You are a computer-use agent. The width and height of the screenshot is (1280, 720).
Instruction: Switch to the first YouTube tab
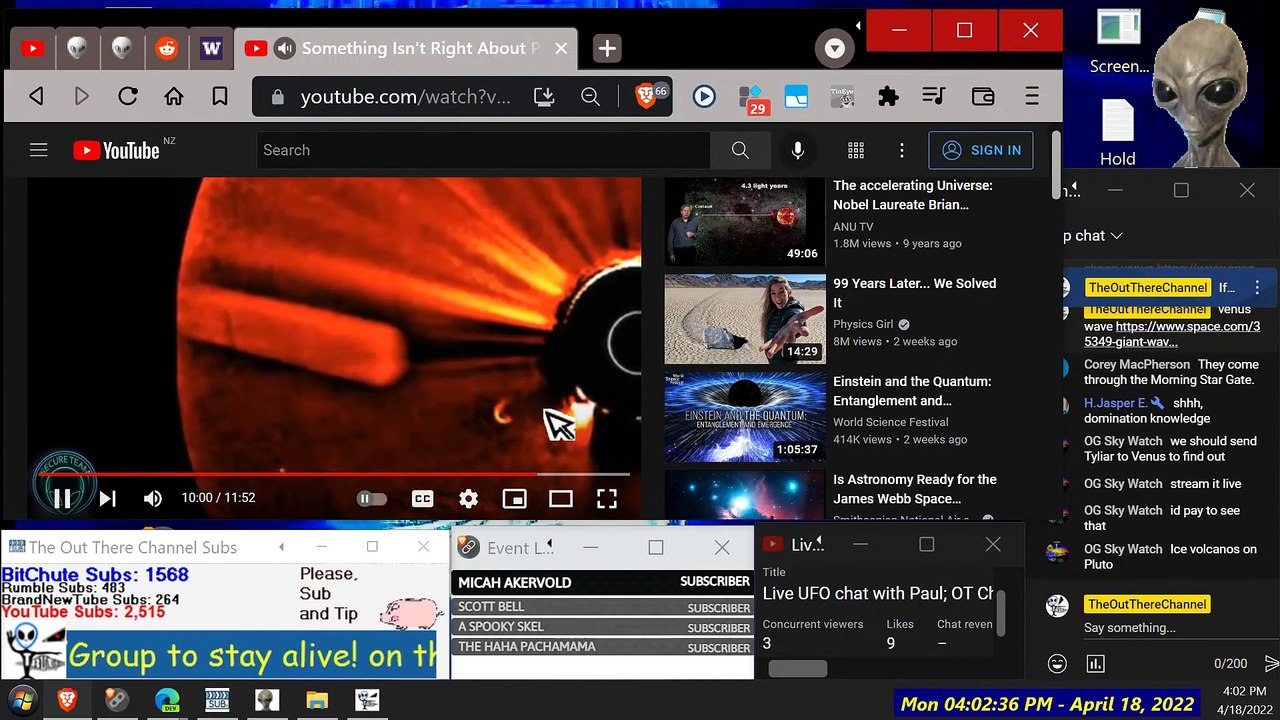coord(33,48)
